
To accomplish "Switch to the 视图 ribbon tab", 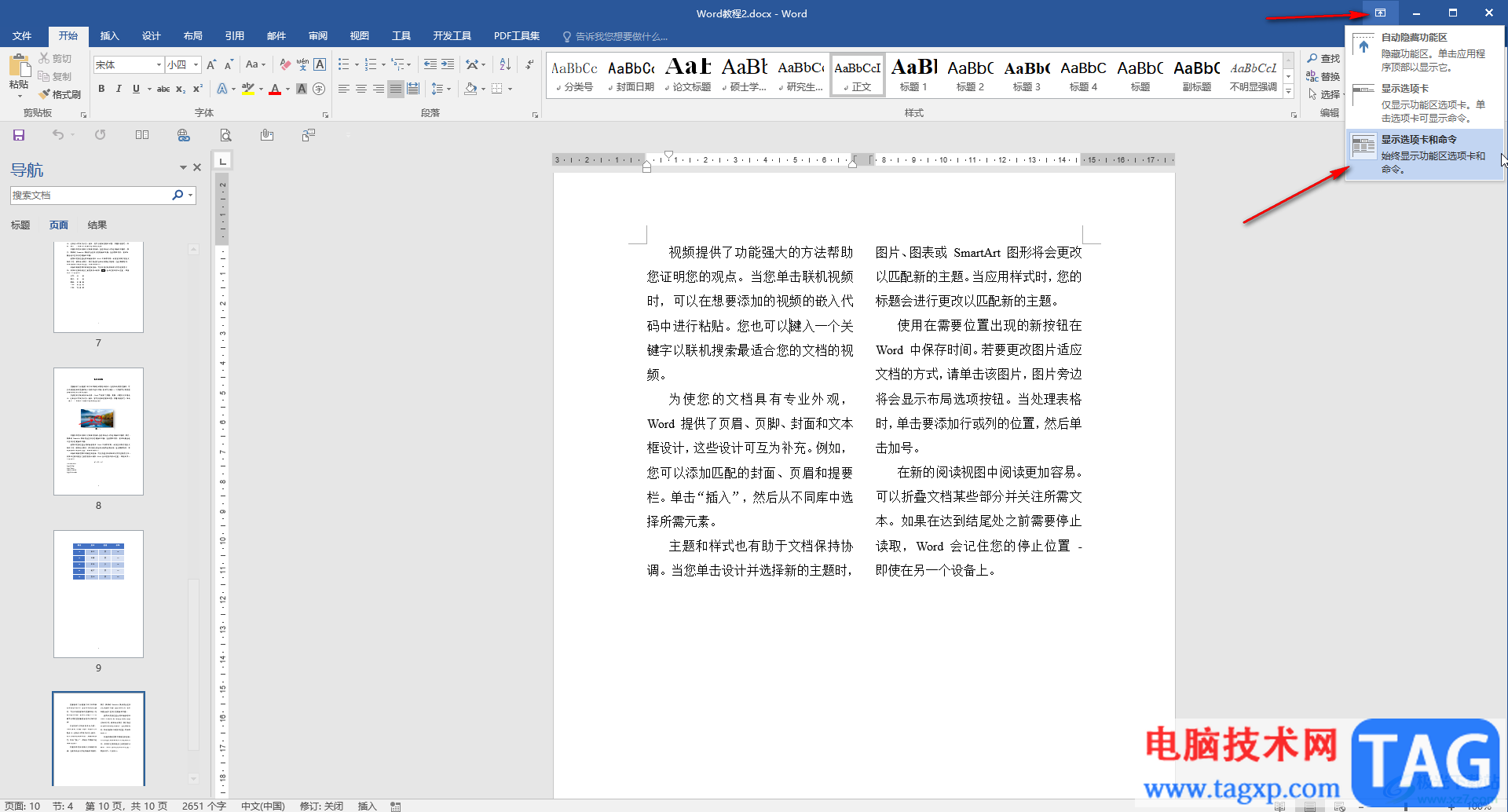I will click(x=359, y=36).
